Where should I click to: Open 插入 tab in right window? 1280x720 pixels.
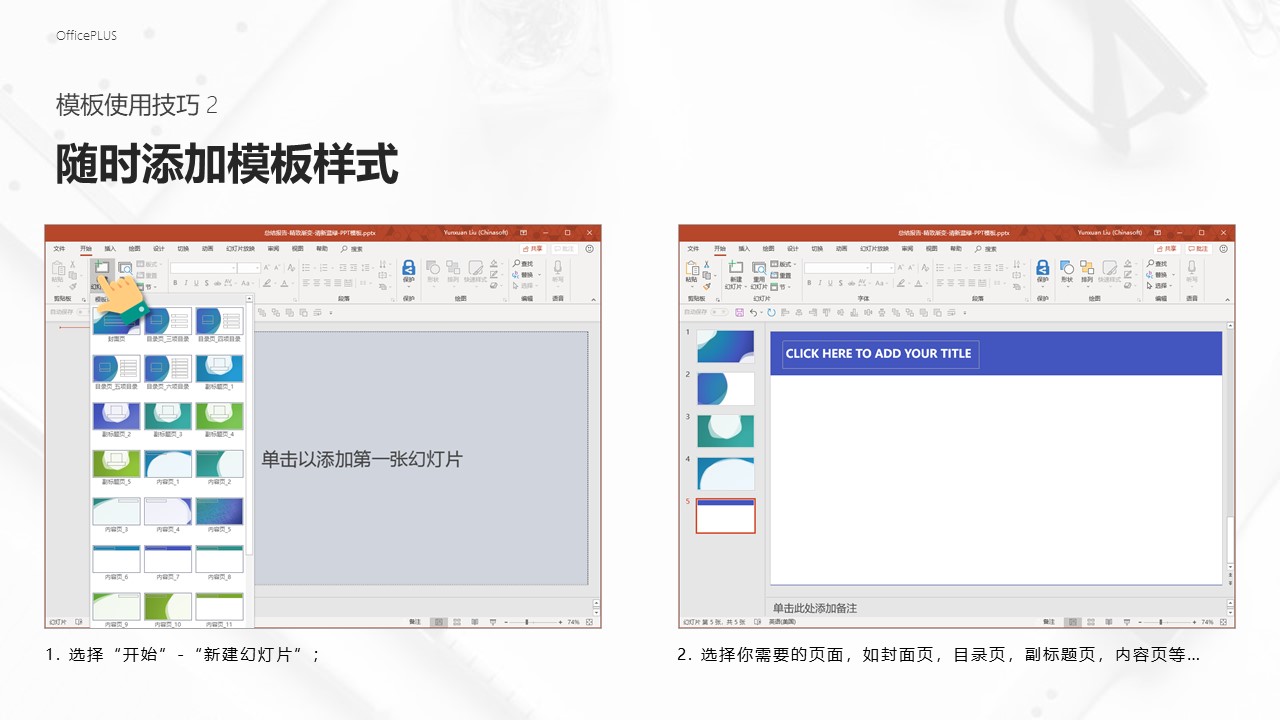[x=744, y=249]
